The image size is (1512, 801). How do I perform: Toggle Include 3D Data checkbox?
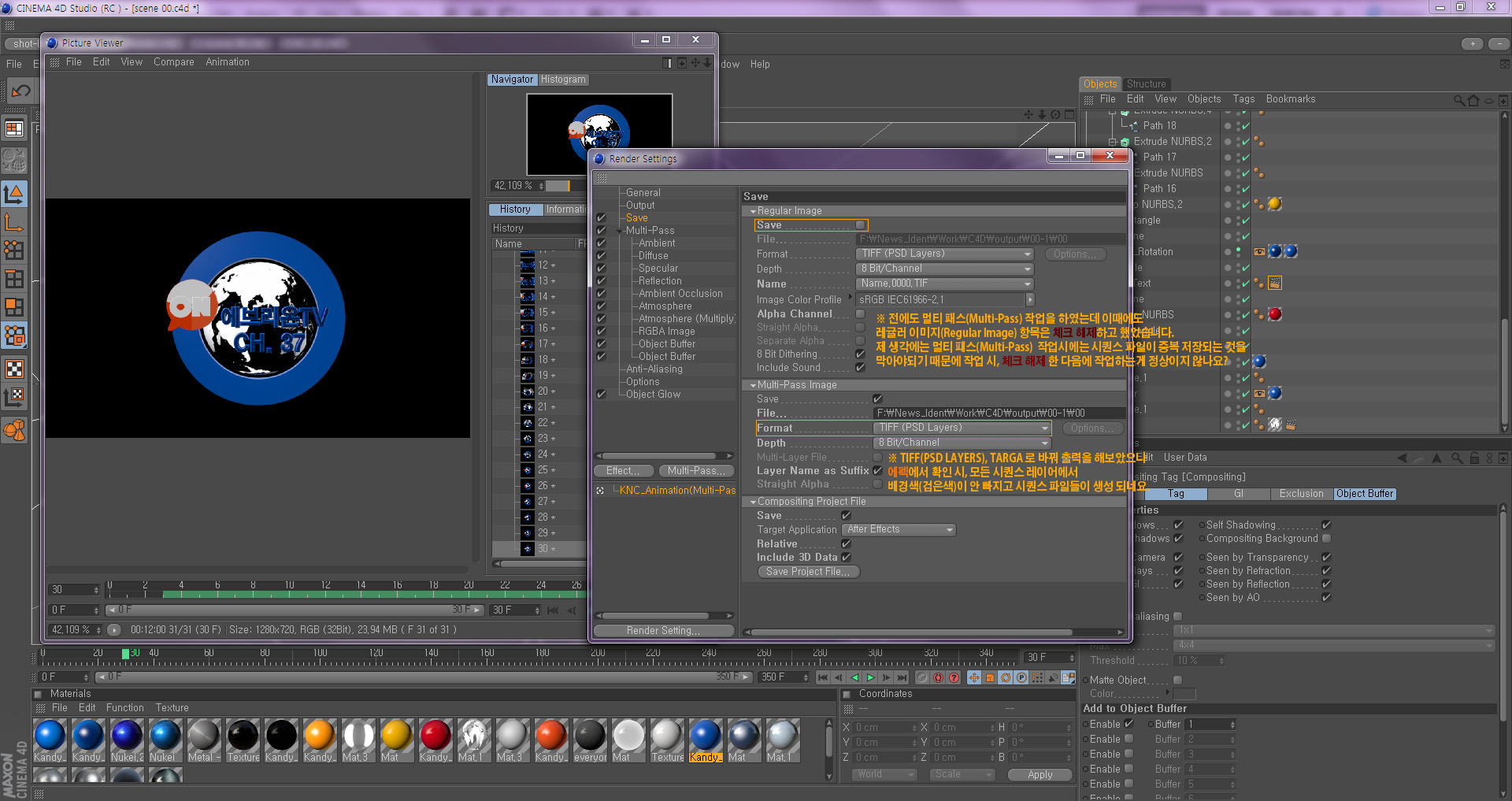coord(846,558)
